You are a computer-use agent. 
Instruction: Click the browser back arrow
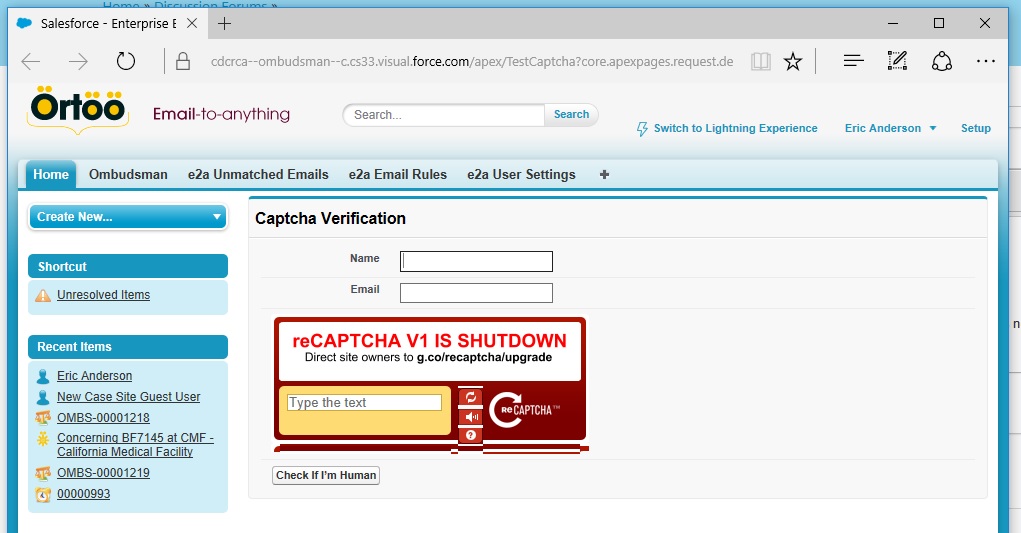point(31,62)
